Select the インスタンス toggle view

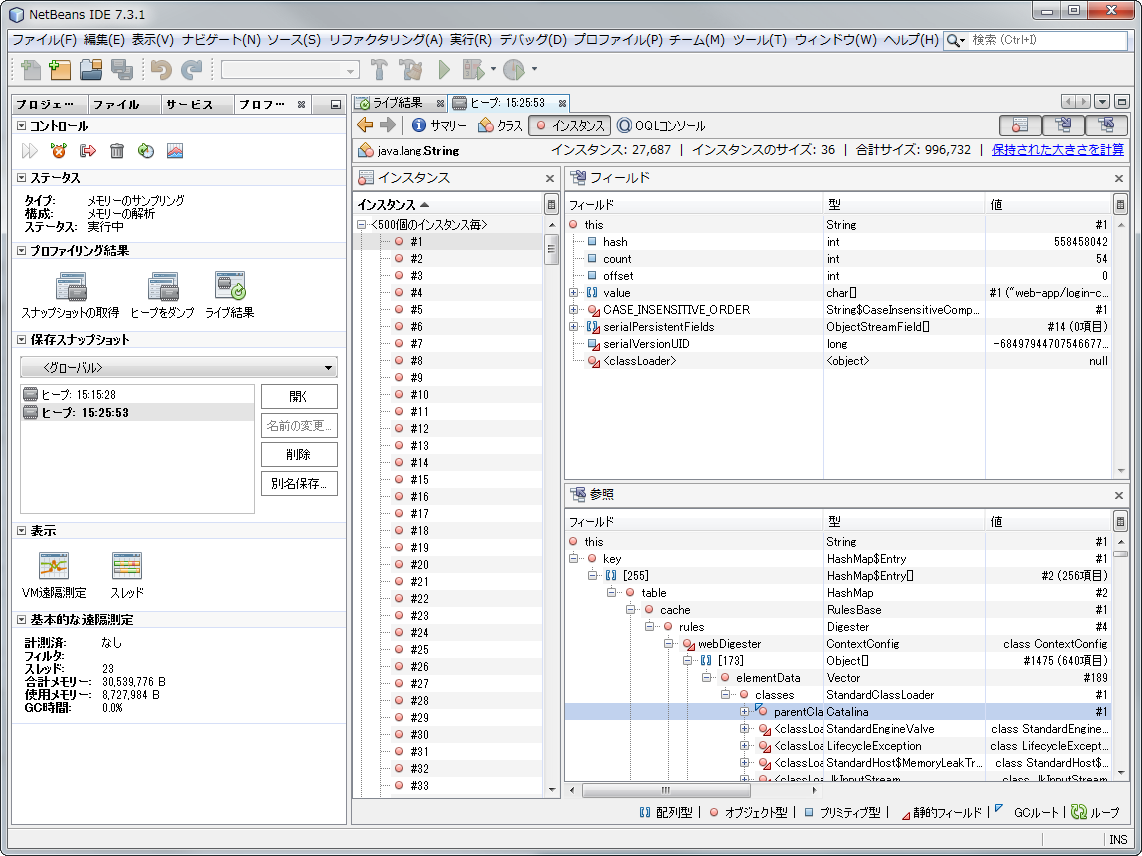pyautogui.click(x=569, y=125)
